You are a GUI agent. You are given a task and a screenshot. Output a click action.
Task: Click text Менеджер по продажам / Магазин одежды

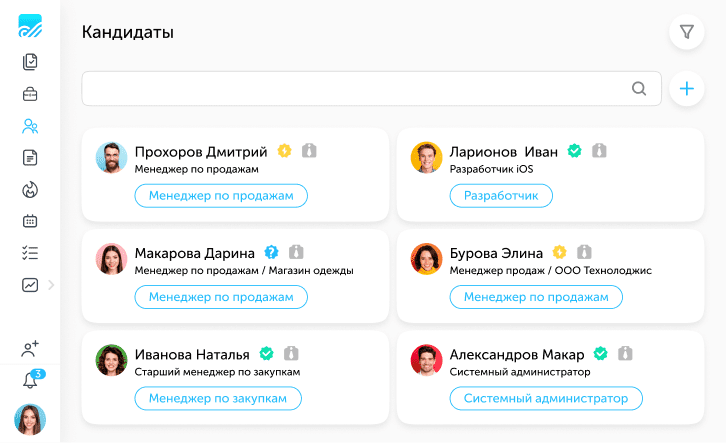[x=244, y=270]
